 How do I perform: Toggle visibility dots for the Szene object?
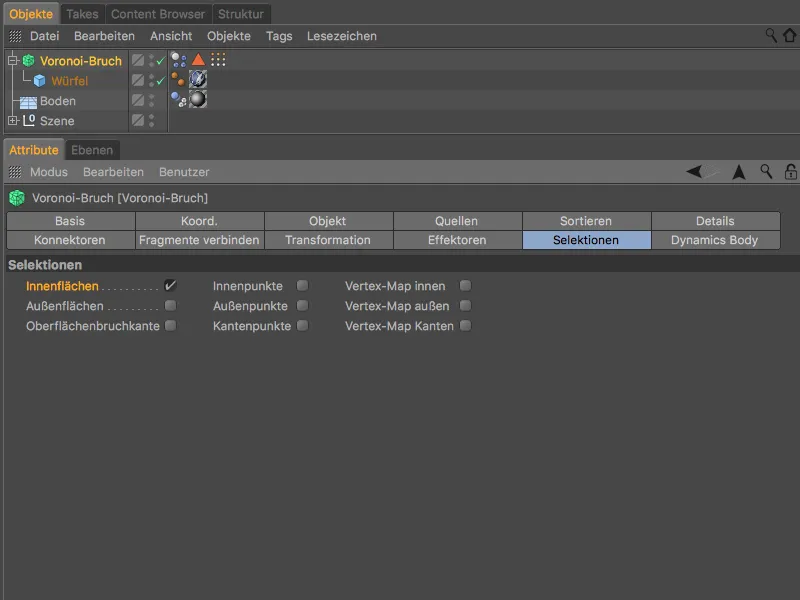(x=152, y=120)
